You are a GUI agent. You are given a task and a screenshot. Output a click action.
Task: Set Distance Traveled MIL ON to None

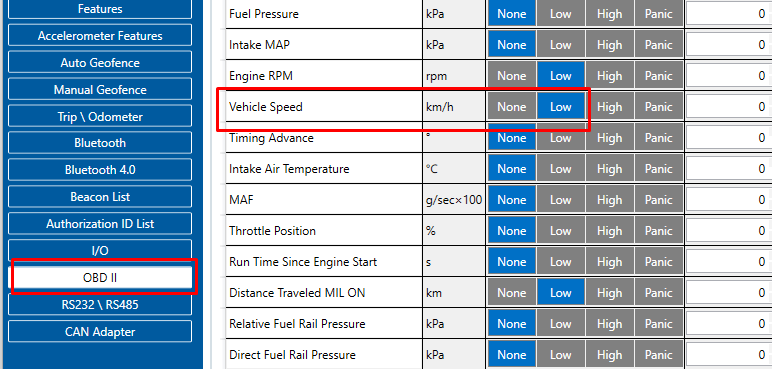coord(512,293)
